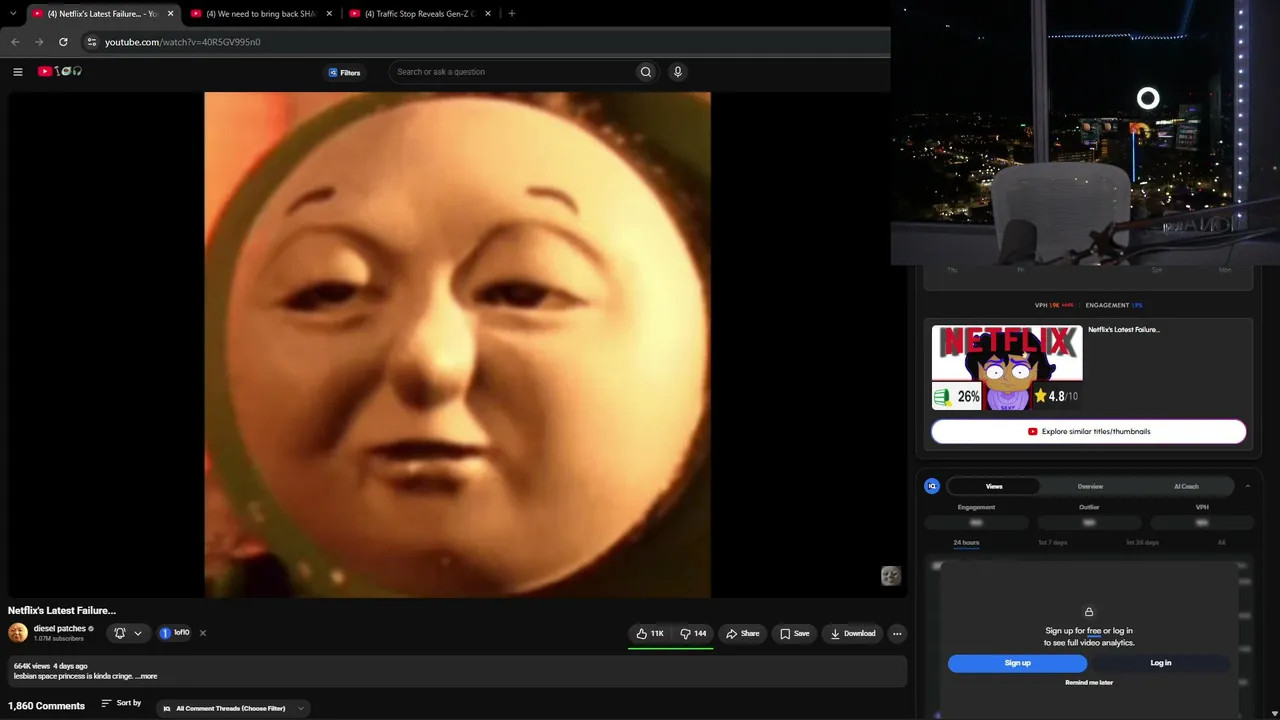Select the YouTube URL in address bar

pos(183,42)
